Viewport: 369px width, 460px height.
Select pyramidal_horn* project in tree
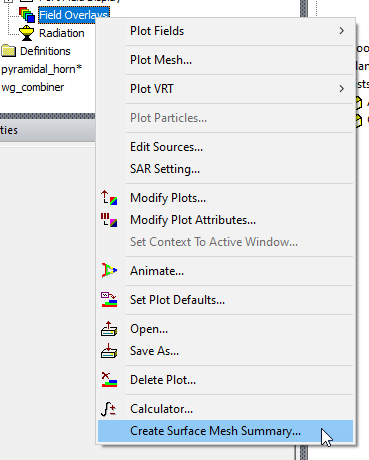click(x=42, y=69)
